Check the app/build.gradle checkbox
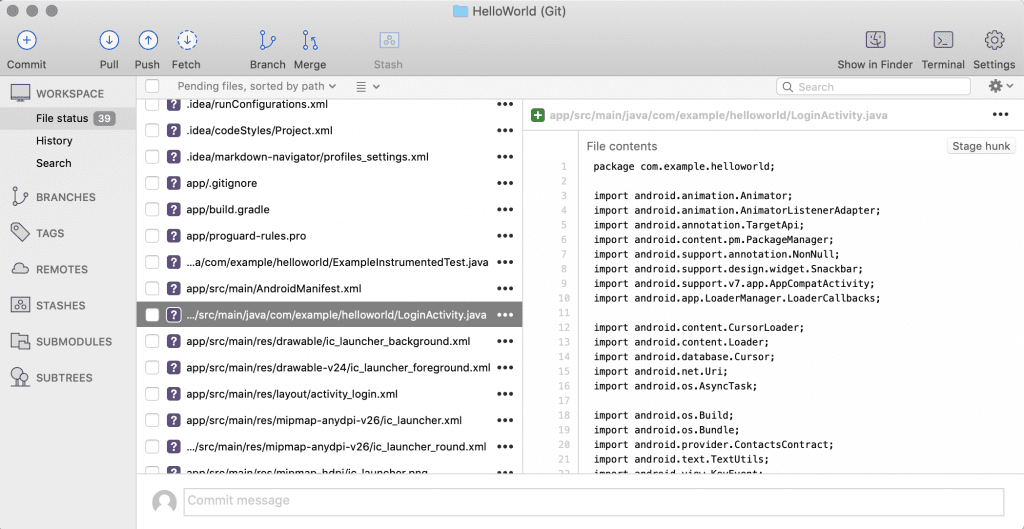This screenshot has height=529, width=1024. 152,210
